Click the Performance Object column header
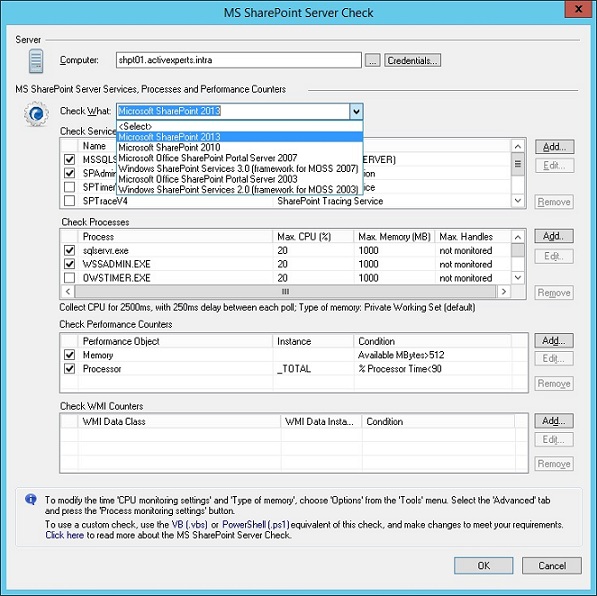The height and width of the screenshot is (596, 597). pos(175,341)
